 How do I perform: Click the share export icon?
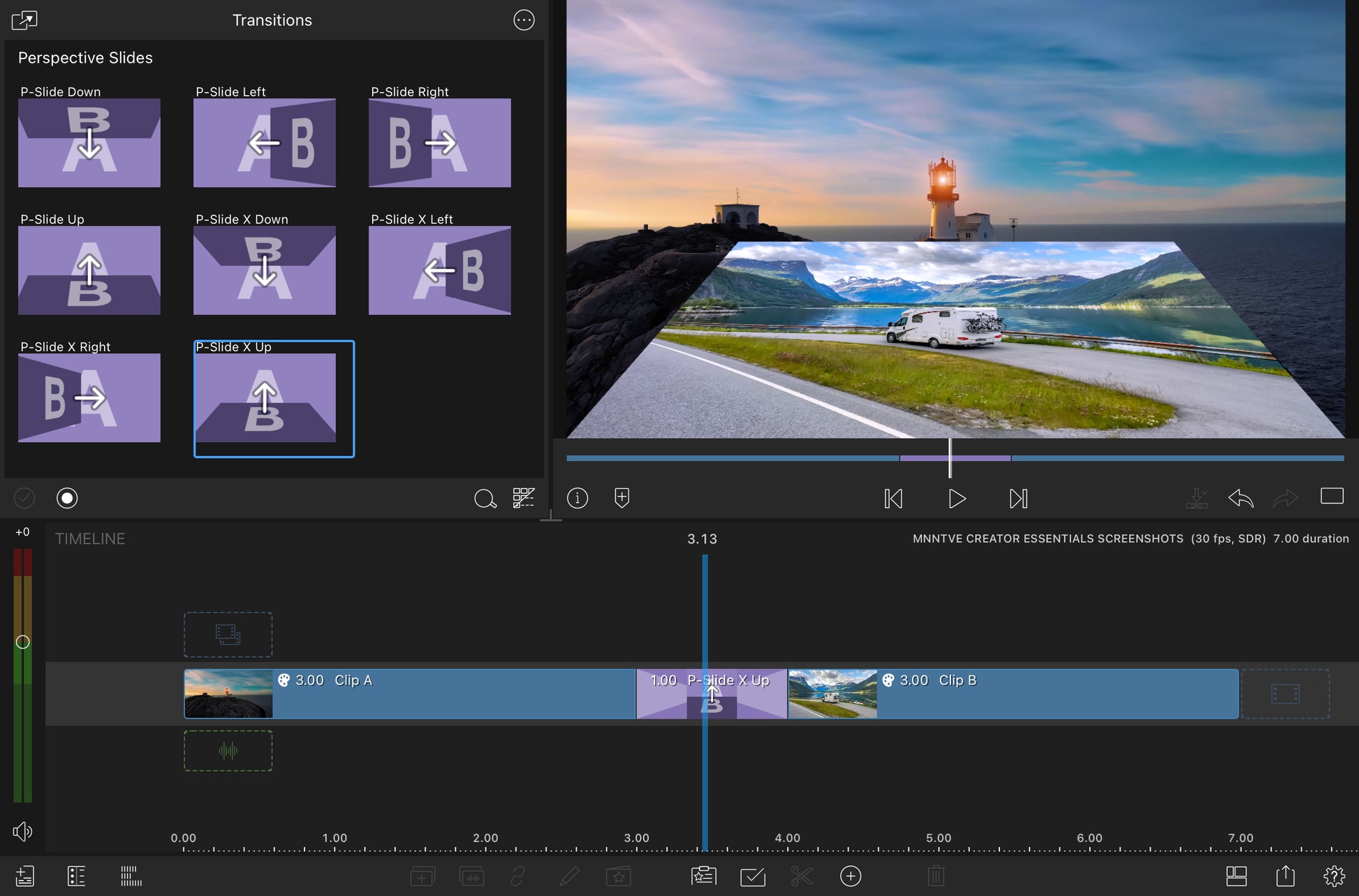[1285, 876]
